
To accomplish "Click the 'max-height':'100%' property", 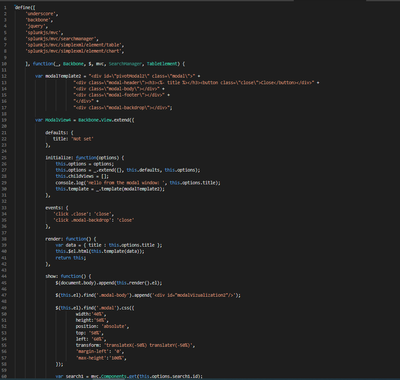I will pos(101,358).
